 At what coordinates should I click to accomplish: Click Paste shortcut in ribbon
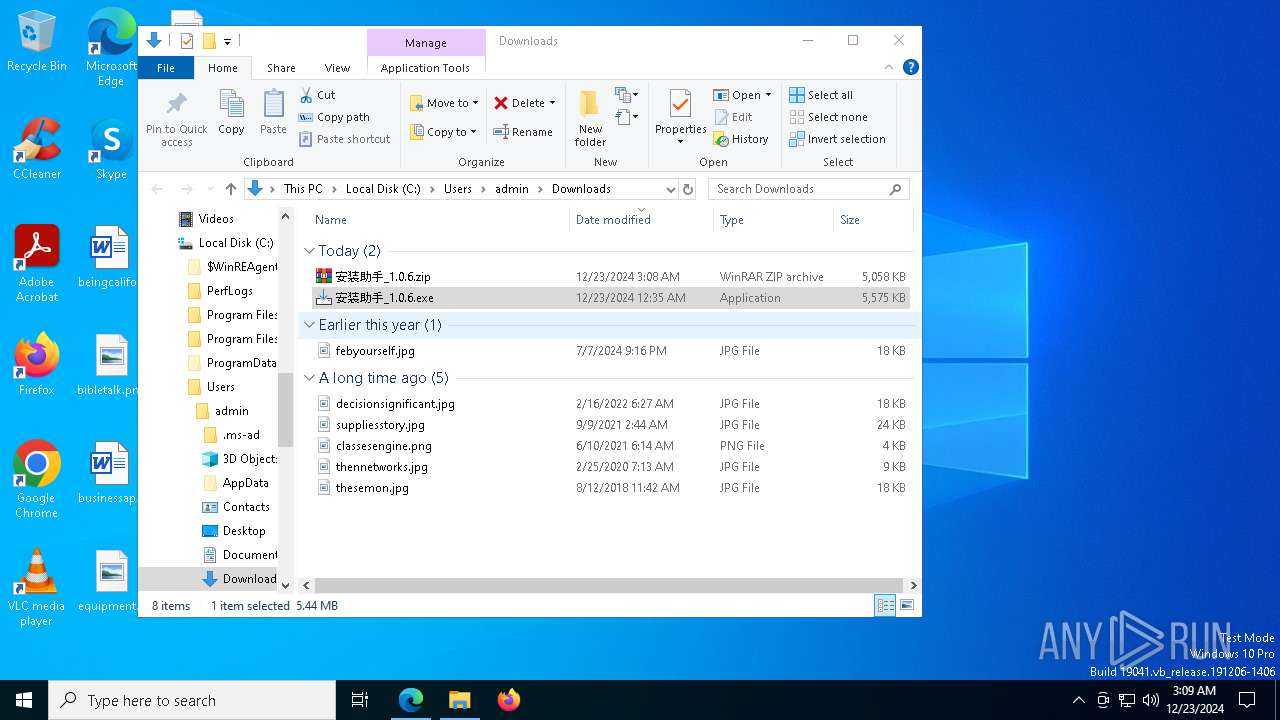click(344, 139)
